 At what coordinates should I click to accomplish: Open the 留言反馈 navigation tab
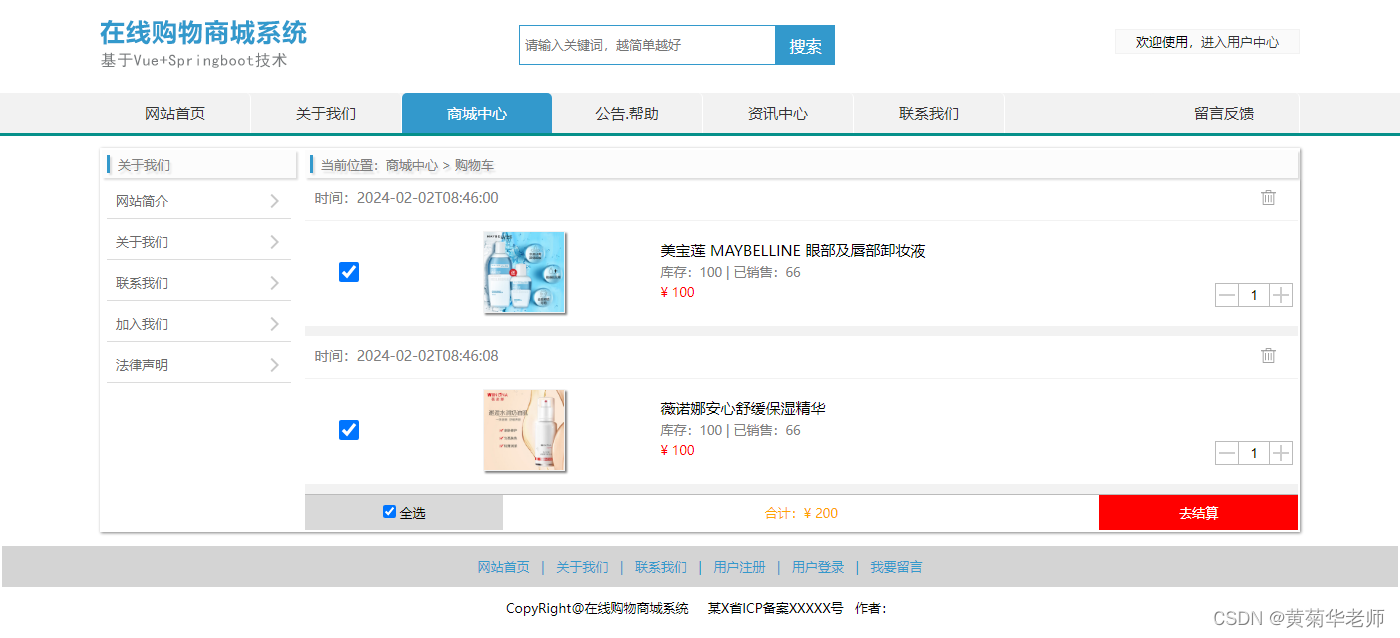coord(1224,113)
